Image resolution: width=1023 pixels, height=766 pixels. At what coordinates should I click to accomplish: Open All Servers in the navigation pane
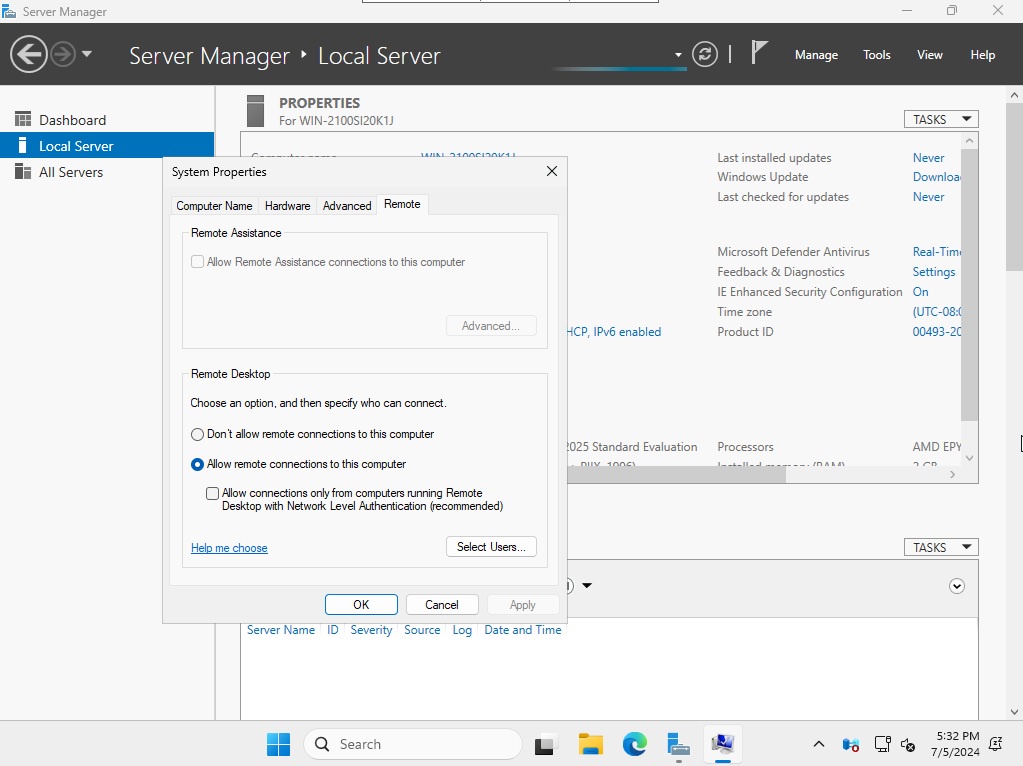coord(70,172)
